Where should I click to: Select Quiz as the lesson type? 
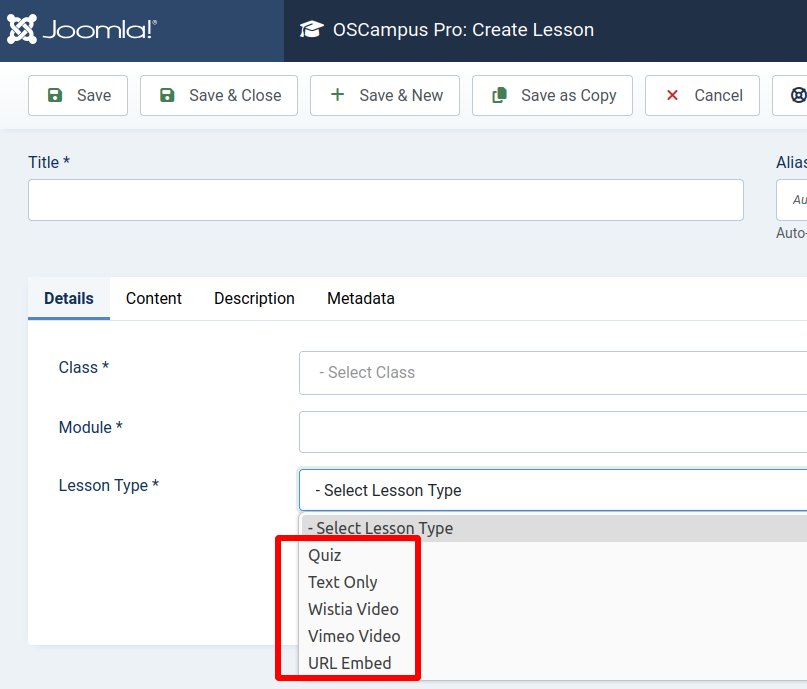click(554, 555)
